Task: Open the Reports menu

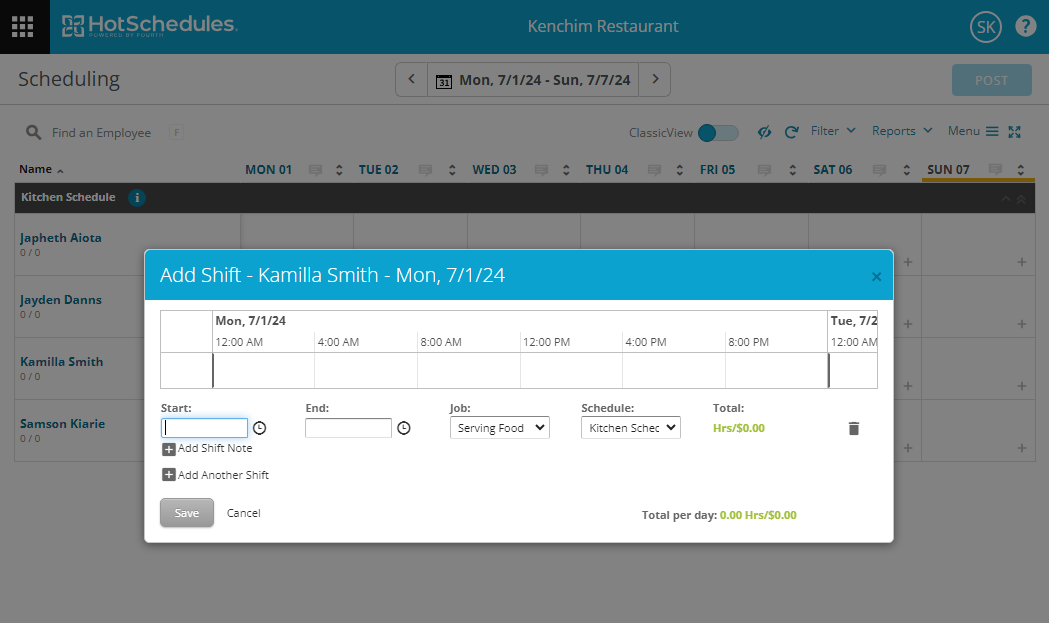Action: click(901, 131)
